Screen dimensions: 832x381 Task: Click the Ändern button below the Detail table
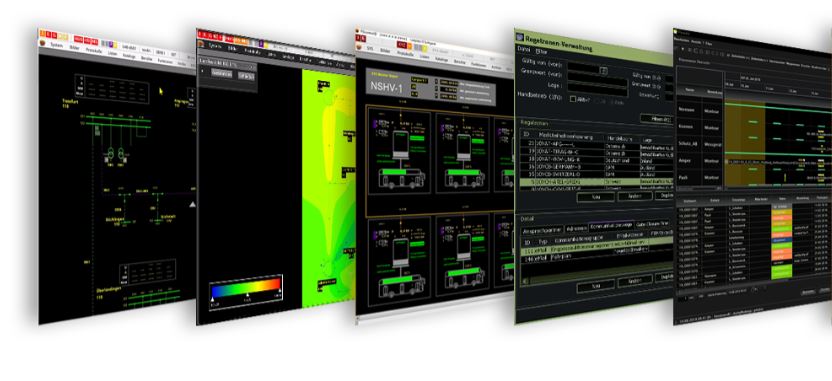(635, 282)
